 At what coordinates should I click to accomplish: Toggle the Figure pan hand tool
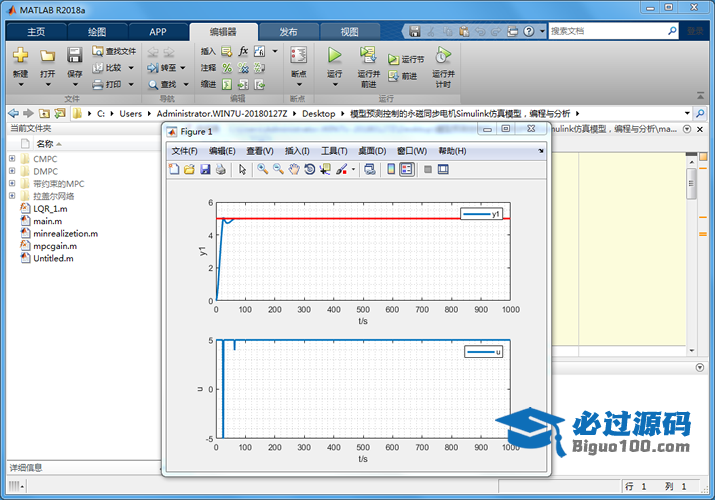[x=294, y=170]
